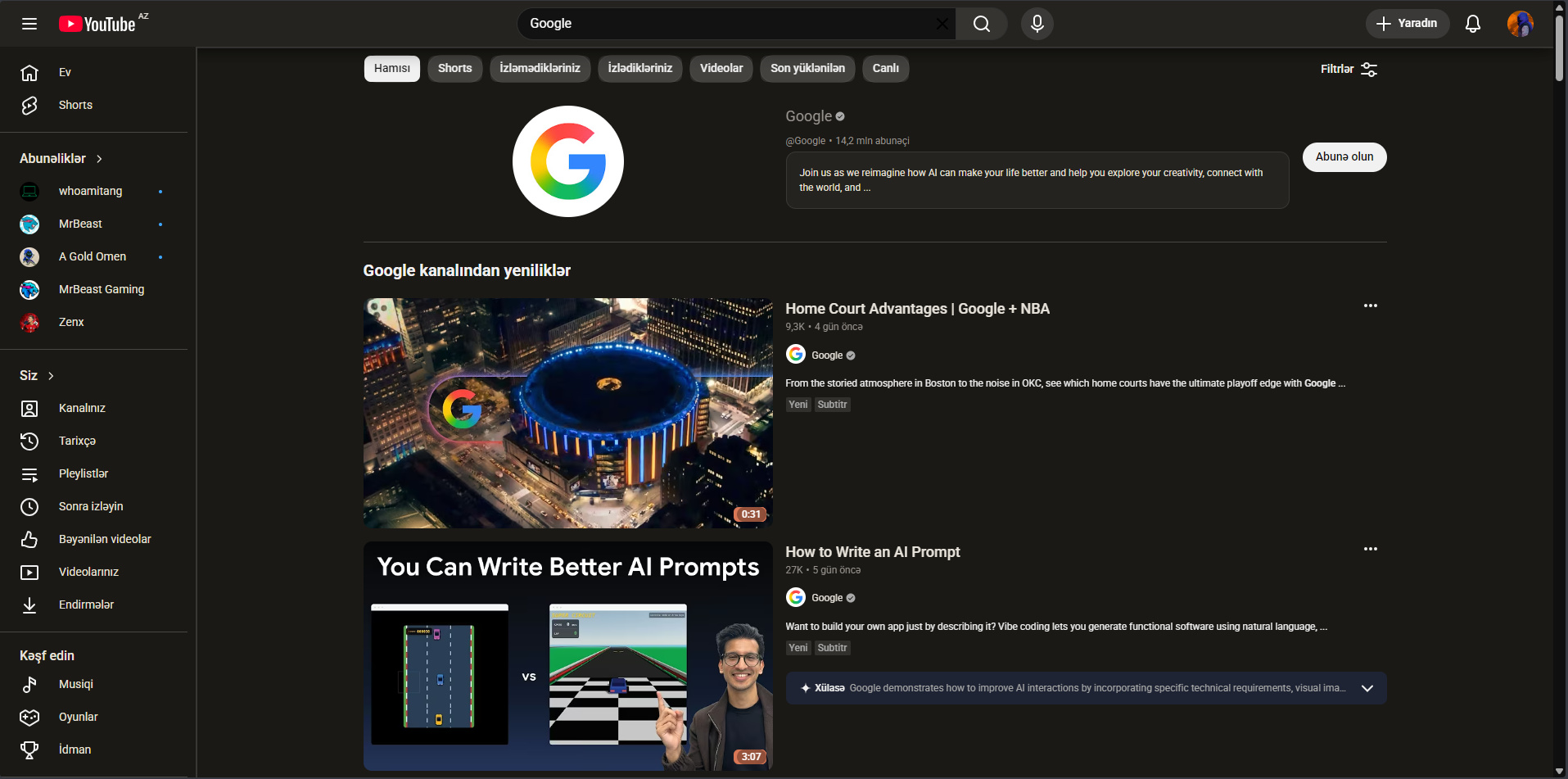Screen dimensions: 1568x779
Task: Select the Shorts filter chip
Action: point(455,69)
